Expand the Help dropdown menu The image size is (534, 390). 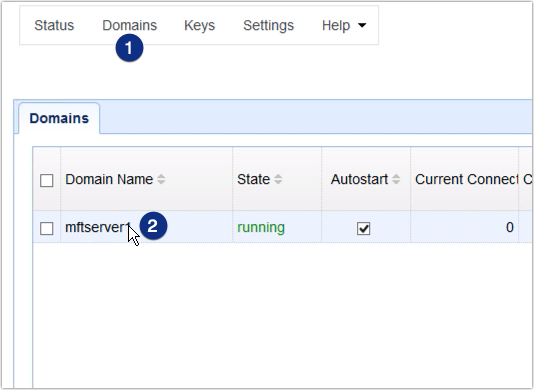pos(344,26)
